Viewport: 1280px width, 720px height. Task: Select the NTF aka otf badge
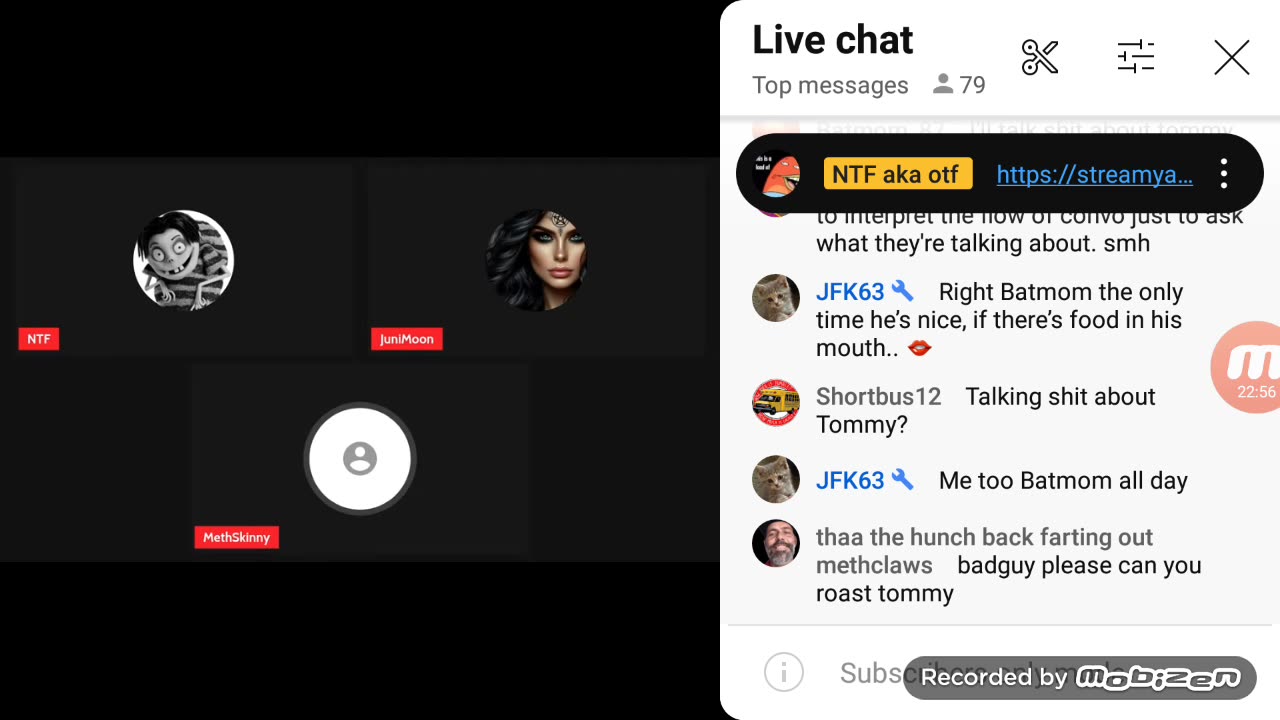click(897, 174)
